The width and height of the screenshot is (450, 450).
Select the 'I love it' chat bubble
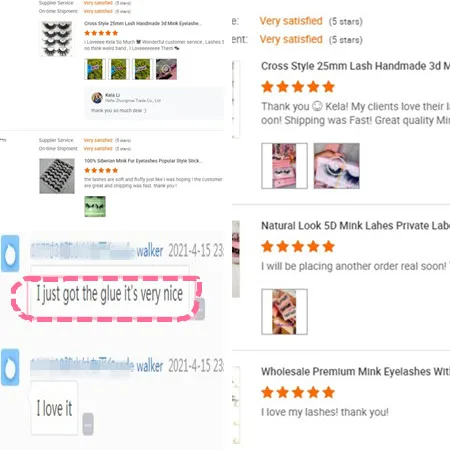(x=54, y=408)
